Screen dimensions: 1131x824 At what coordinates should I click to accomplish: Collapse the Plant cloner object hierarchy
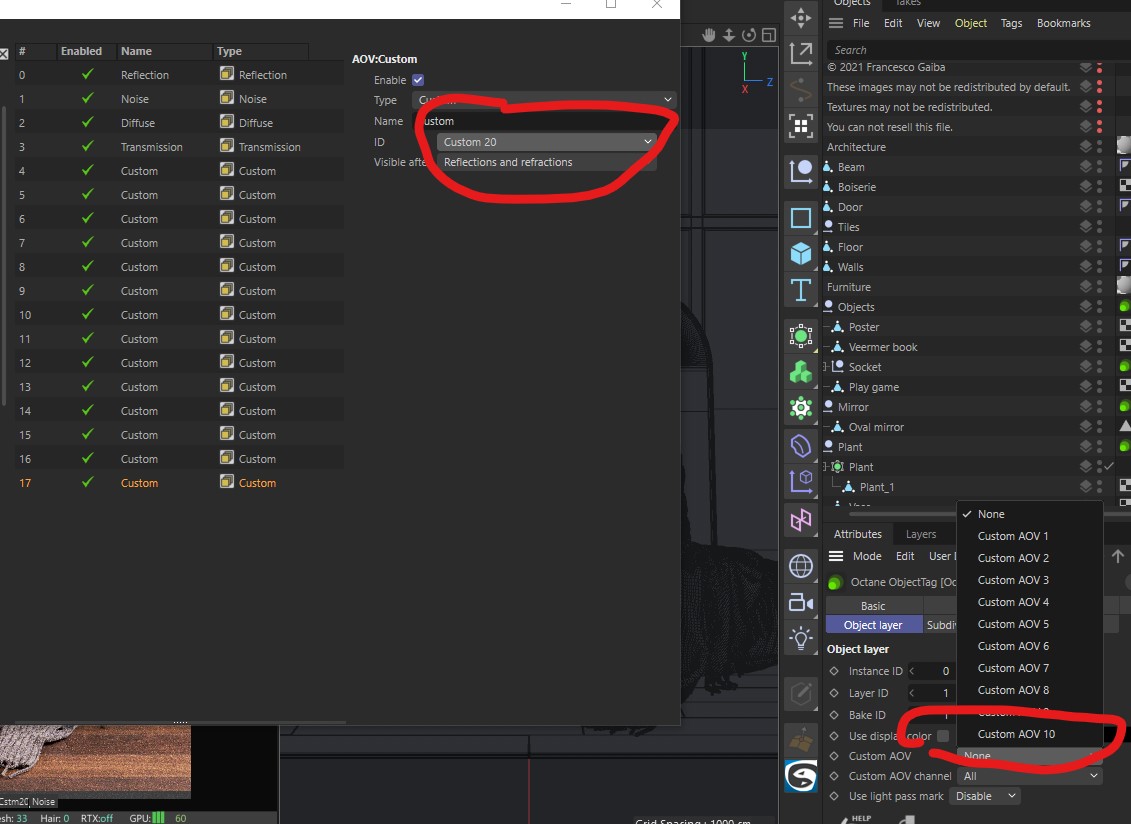click(826, 467)
